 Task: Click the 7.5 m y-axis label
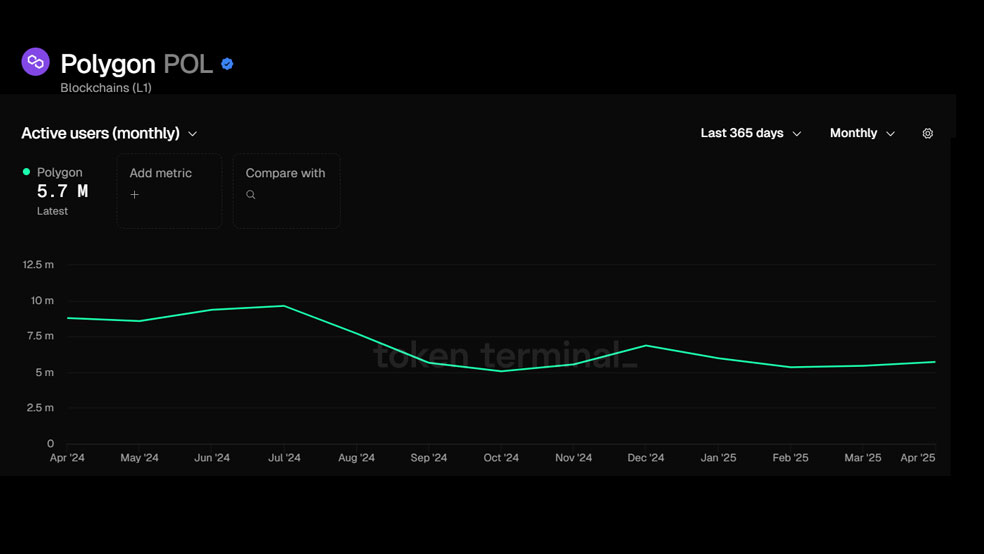pos(40,336)
